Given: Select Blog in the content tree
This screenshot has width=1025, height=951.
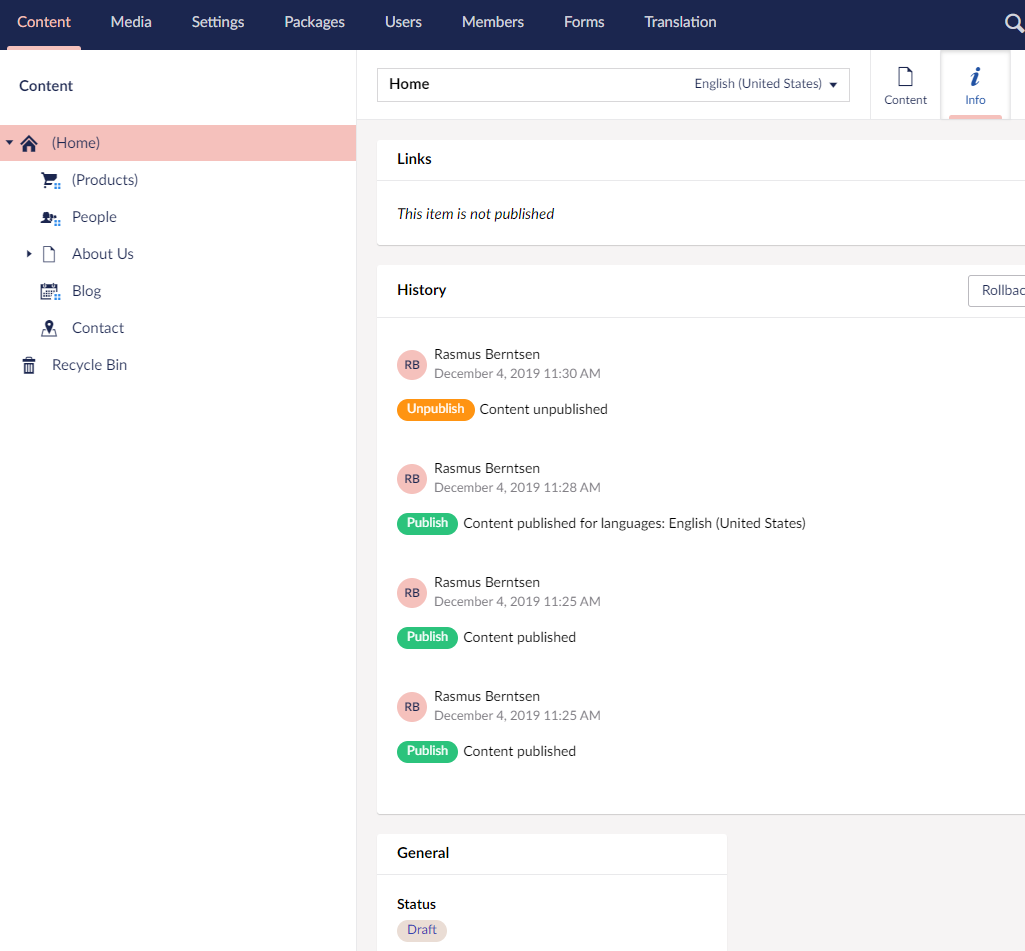Looking at the screenshot, I should pos(86,292).
